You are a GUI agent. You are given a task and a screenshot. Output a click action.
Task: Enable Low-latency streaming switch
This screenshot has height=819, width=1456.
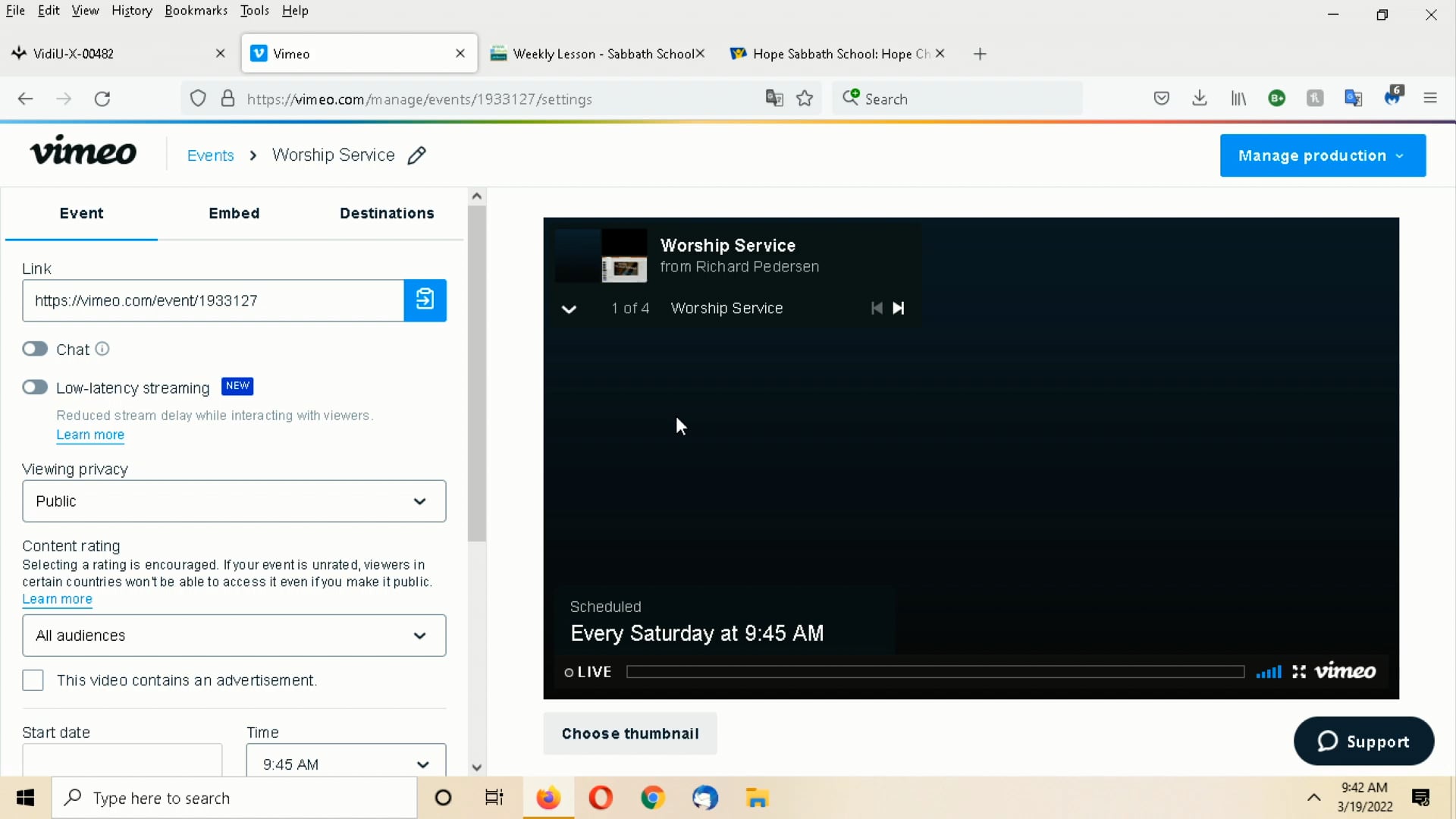coord(35,388)
